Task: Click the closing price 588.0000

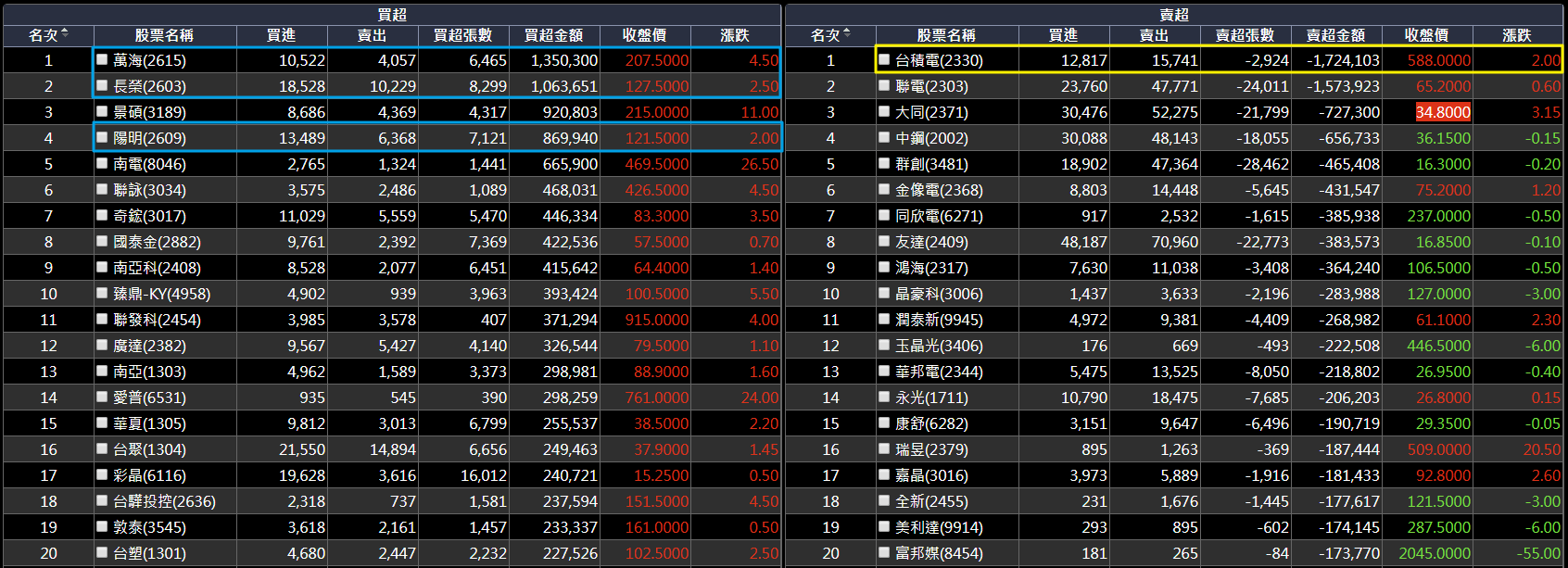Action: 1439,60
